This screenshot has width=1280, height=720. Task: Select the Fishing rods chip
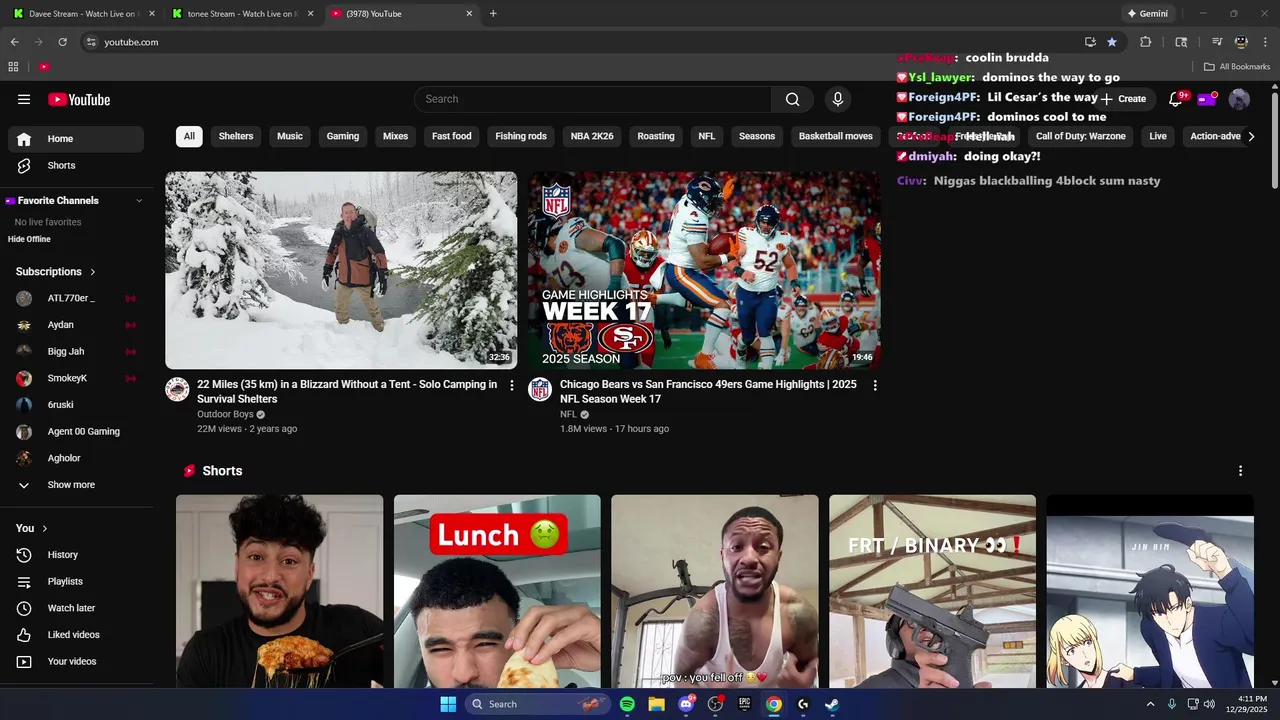point(521,136)
